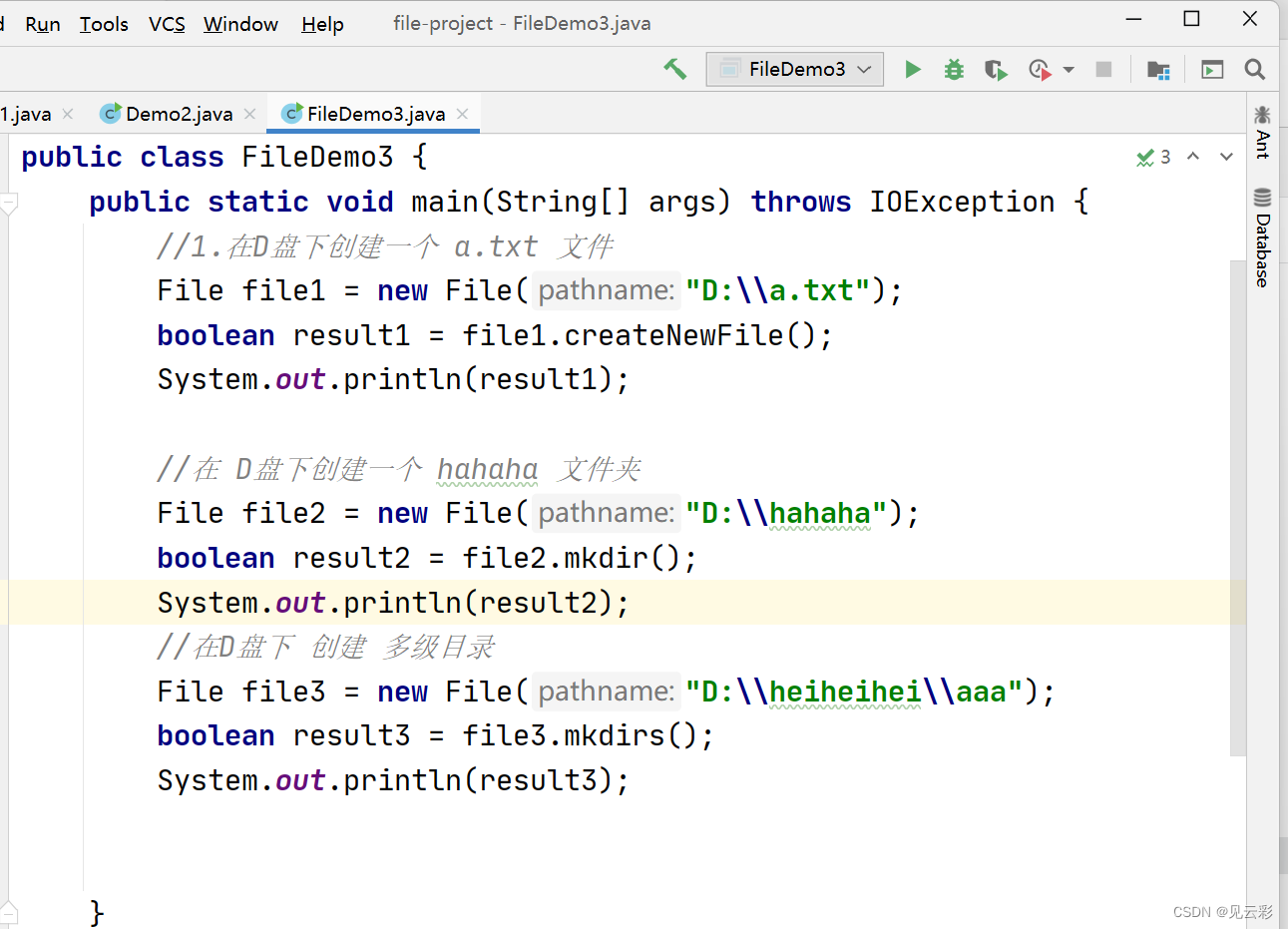The width and height of the screenshot is (1288, 929).
Task: Go to previous highlighted problem arrow
Action: click(x=1193, y=157)
